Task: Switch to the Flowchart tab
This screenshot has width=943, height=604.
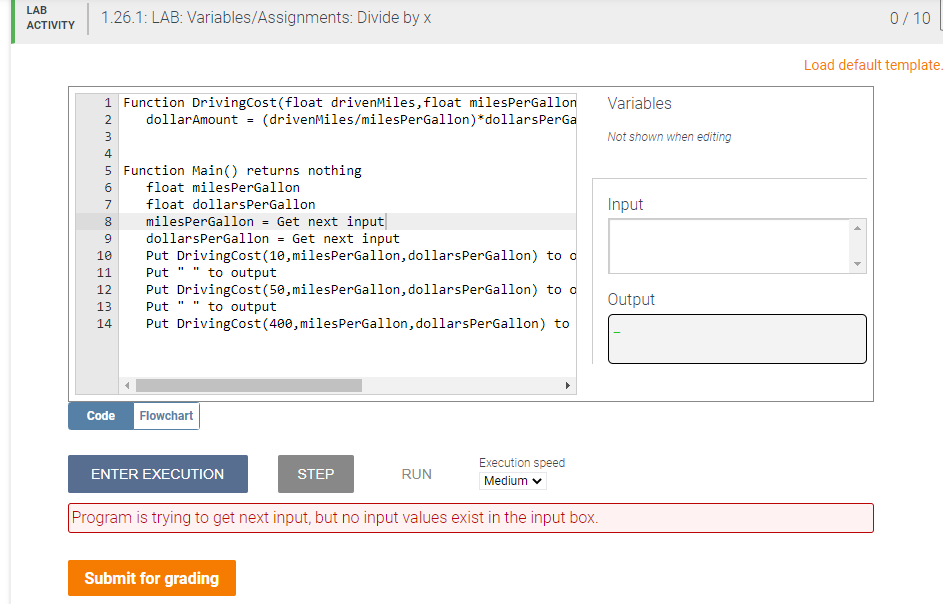Action: coord(165,415)
